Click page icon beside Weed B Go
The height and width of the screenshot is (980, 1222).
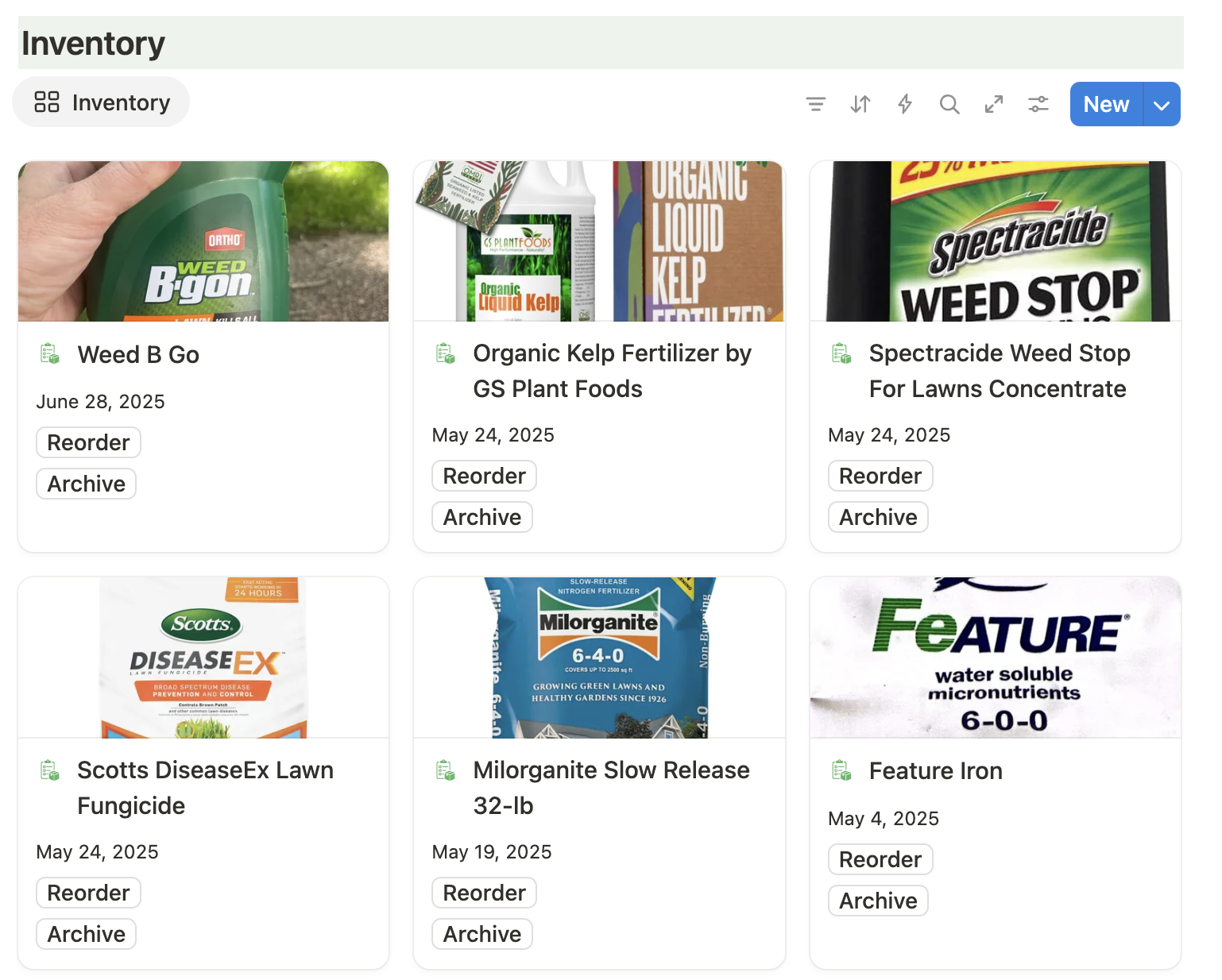(50, 354)
